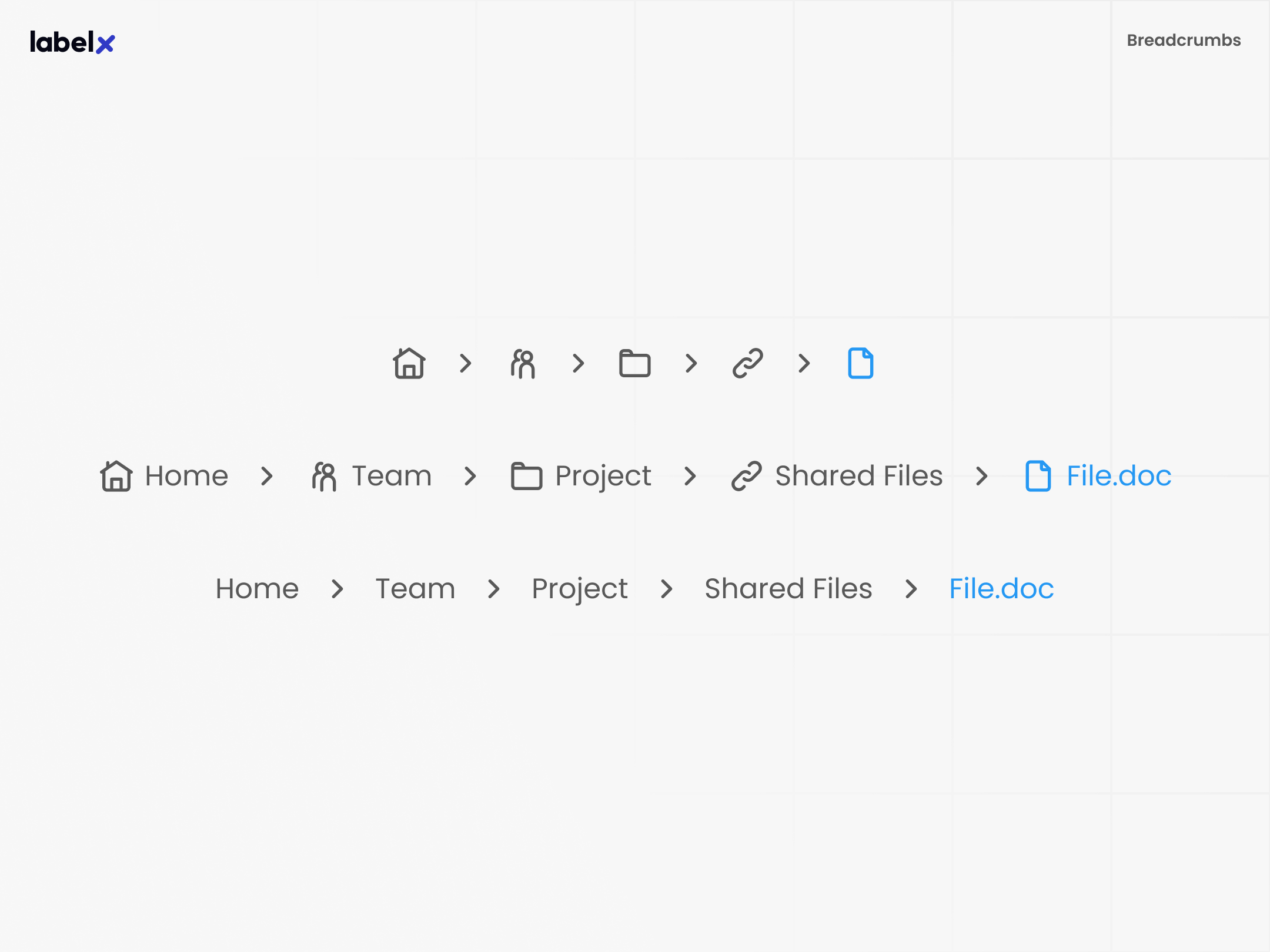Click the folder icon in the icon-only breadcrumb
The image size is (1270, 952).
[634, 363]
